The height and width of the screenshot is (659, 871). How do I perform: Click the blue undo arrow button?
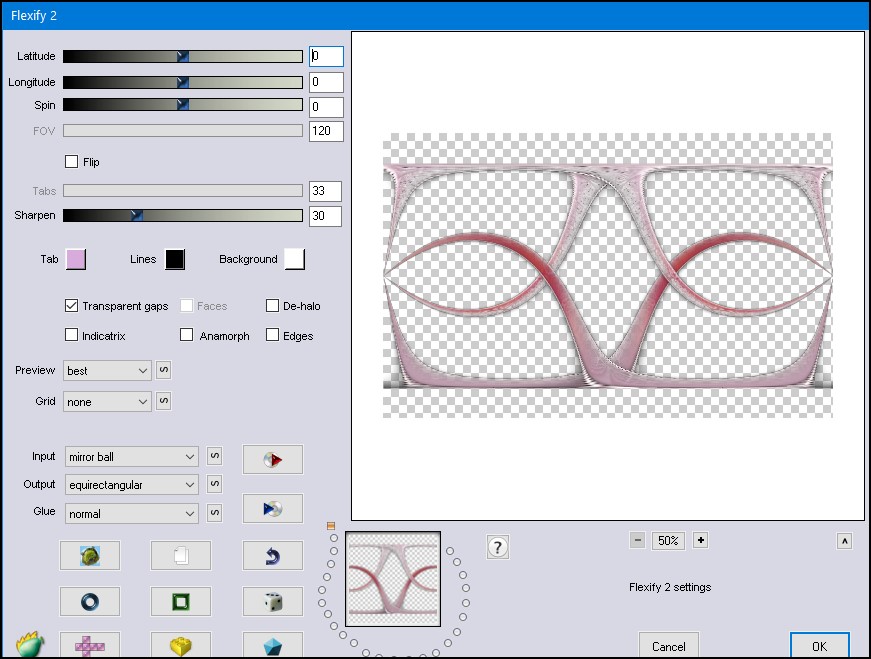click(273, 555)
